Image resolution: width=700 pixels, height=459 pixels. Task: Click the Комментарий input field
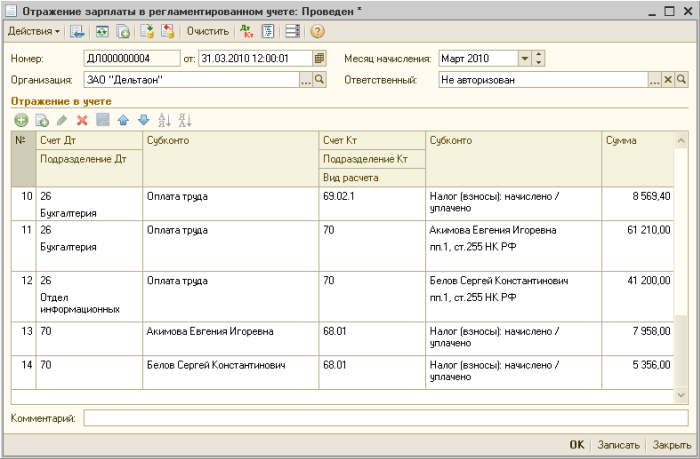click(385, 418)
